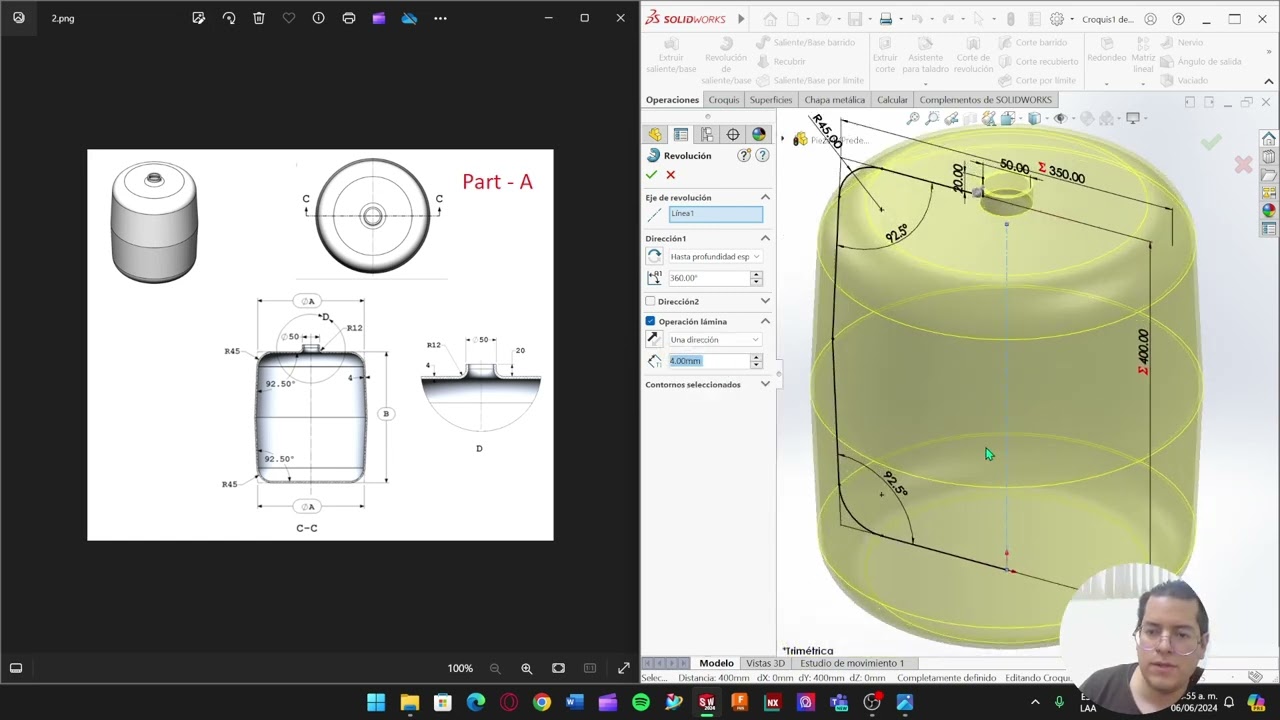
Task: Accept the Revolución feature with green checkmark
Action: pos(652,175)
